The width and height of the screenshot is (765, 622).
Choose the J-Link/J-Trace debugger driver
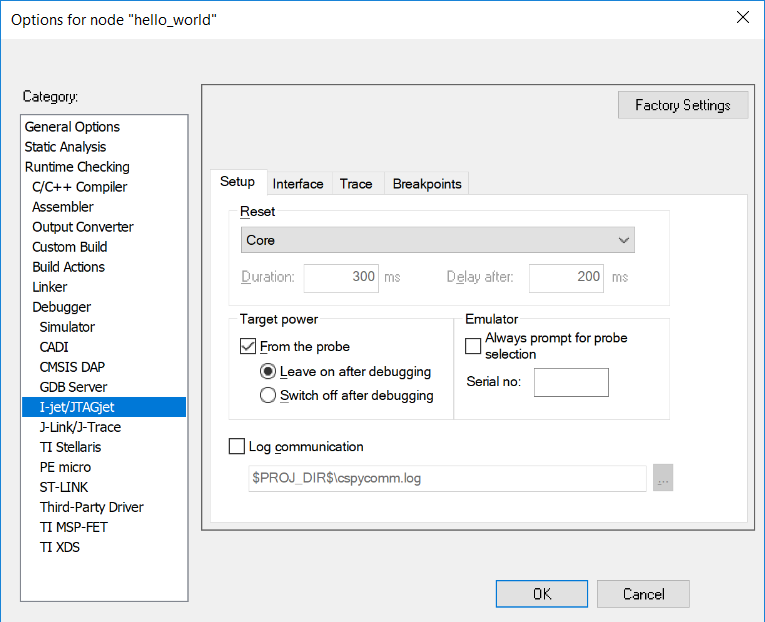tap(80, 427)
